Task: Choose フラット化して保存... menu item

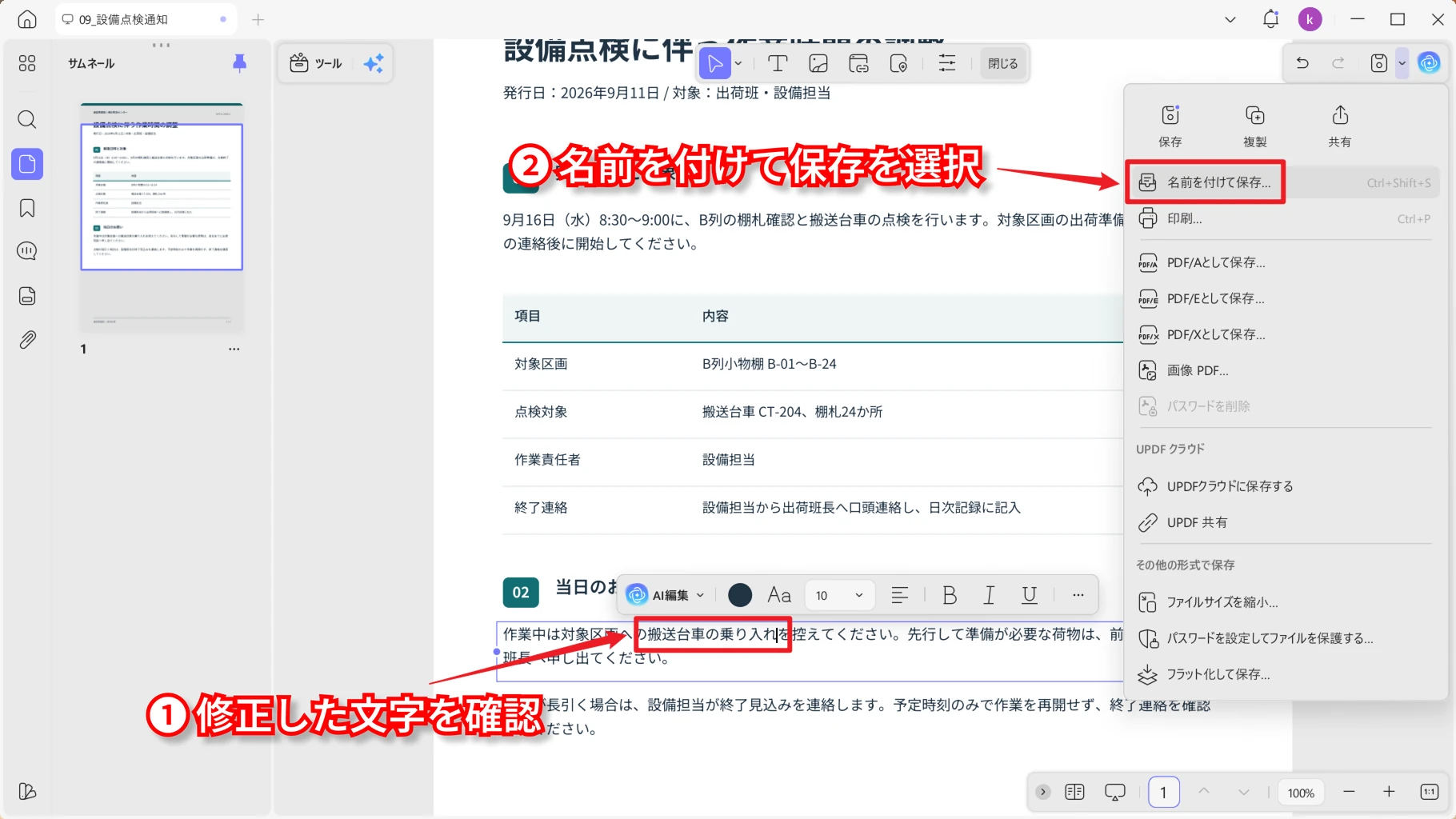Action: (1284, 674)
